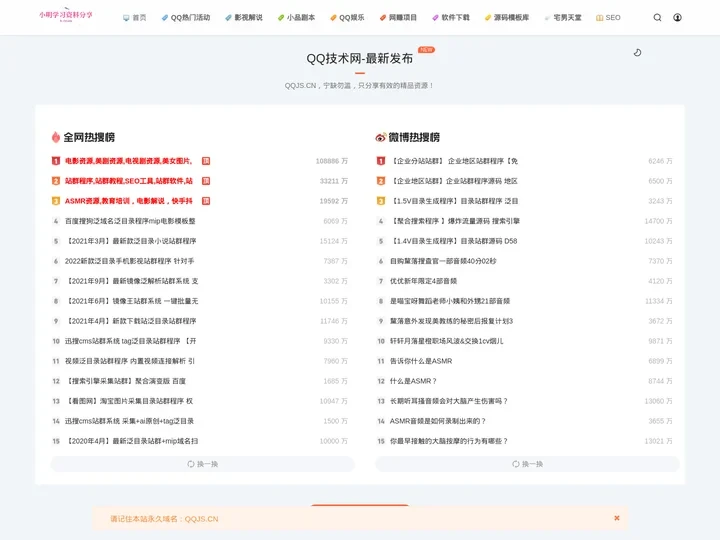This screenshot has height=540, width=720.
Task: Open ASMR资源,教育培训 link
Action: point(129,201)
